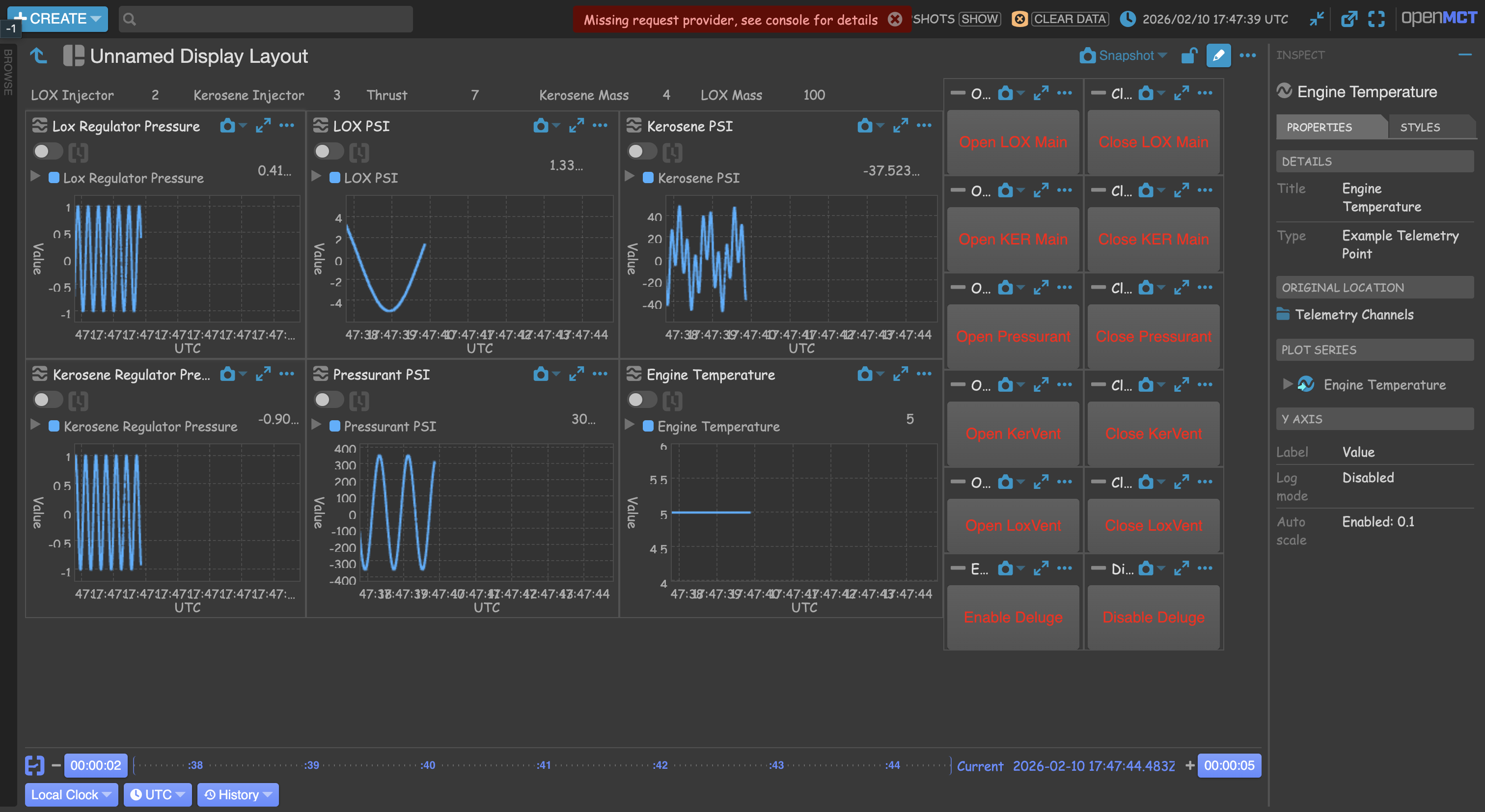Screen dimensions: 1485x812
Task: Switch to the Styles tab
Action: click(x=1420, y=127)
